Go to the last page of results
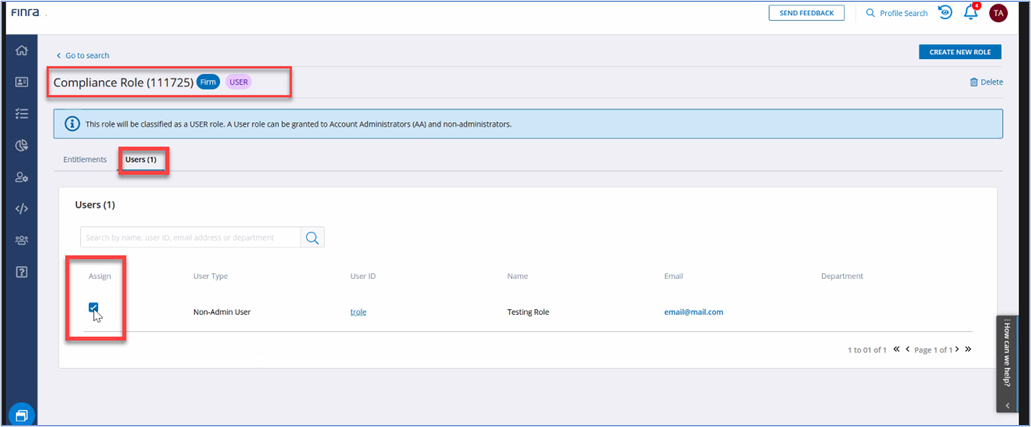The height and width of the screenshot is (427, 1031). [968, 349]
